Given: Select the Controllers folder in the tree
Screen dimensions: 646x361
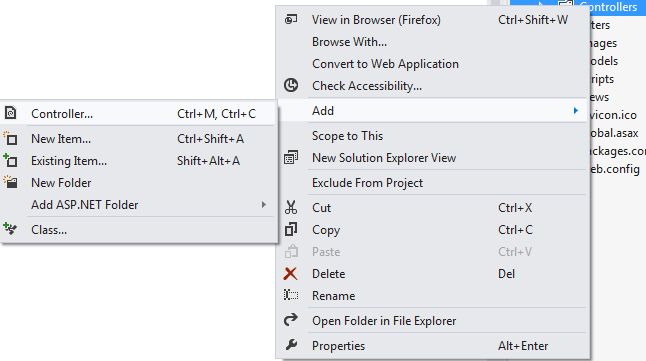Looking at the screenshot, I should click(609, 7).
